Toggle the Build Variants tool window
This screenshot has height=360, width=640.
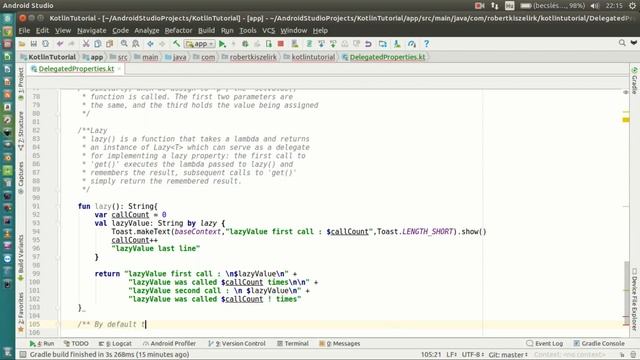(21, 258)
